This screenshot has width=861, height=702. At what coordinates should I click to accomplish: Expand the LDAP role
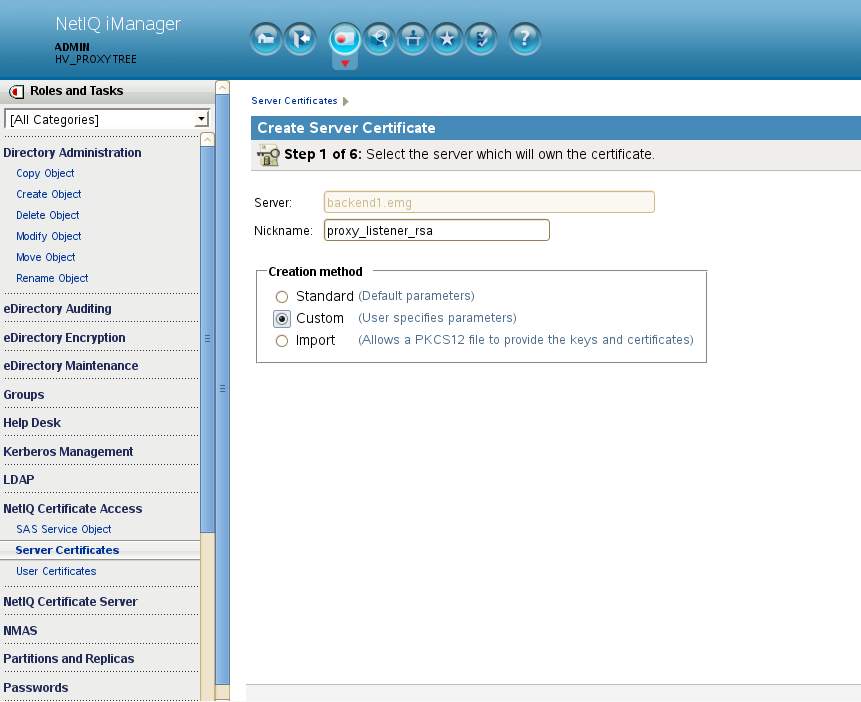[x=19, y=480]
